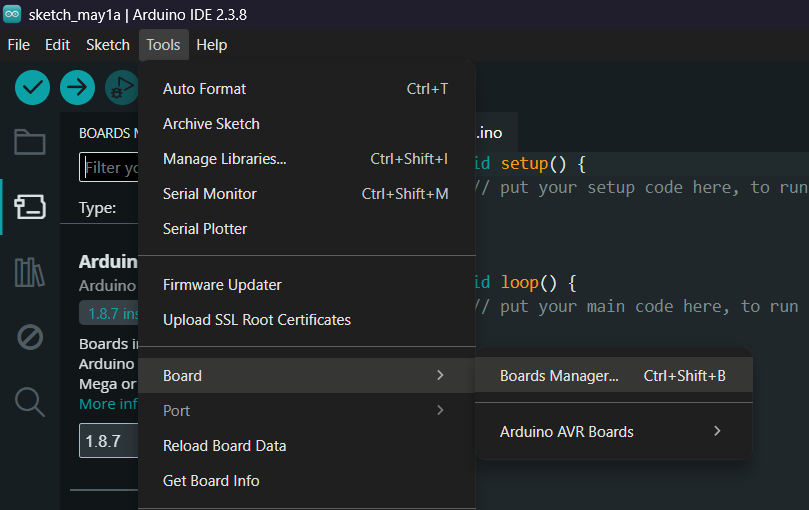
Task: Choose Get Board Info
Action: click(306, 481)
